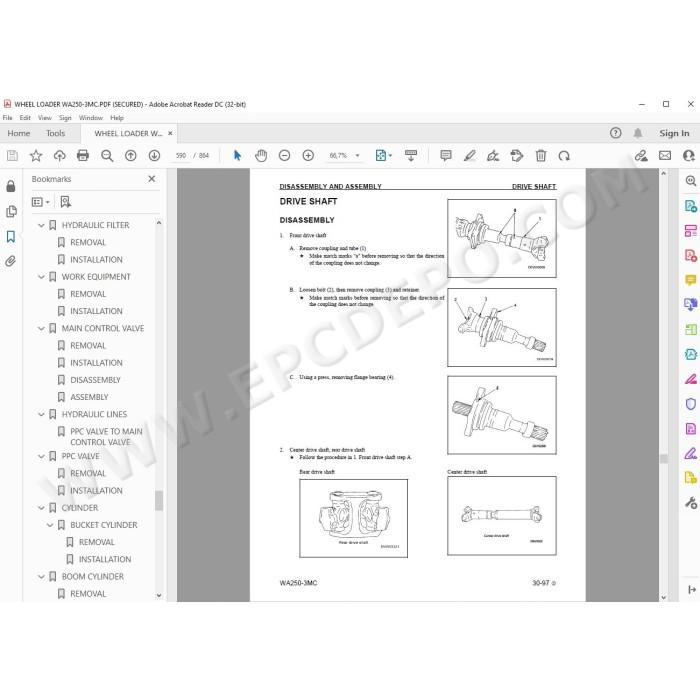Open the Sign document icon
This screenshot has width=700, height=700.
[x=493, y=155]
